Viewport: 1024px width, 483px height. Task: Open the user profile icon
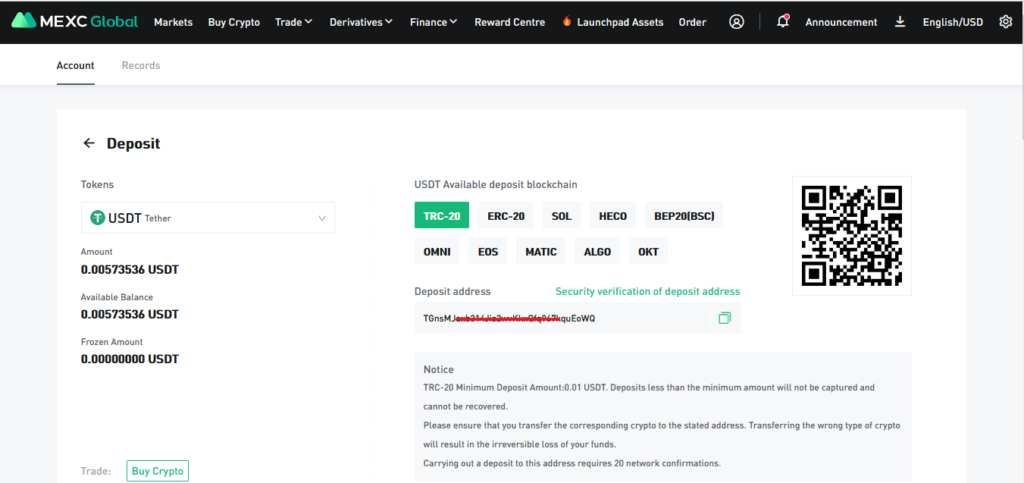coord(737,21)
